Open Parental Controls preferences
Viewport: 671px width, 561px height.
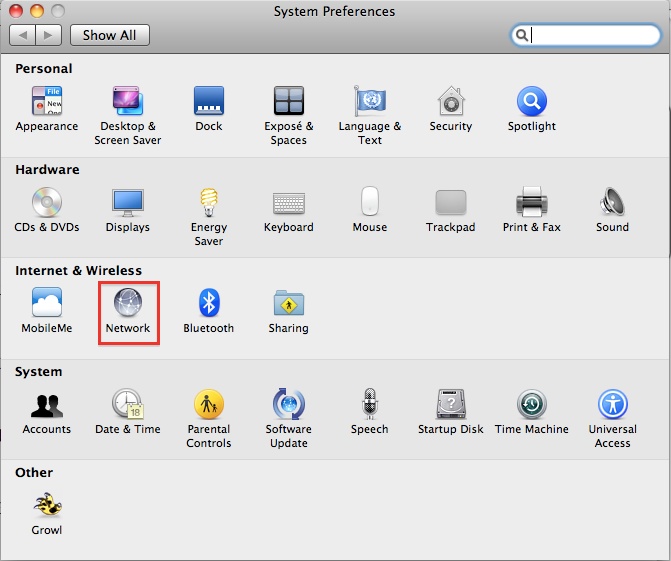pyautogui.click(x=208, y=404)
